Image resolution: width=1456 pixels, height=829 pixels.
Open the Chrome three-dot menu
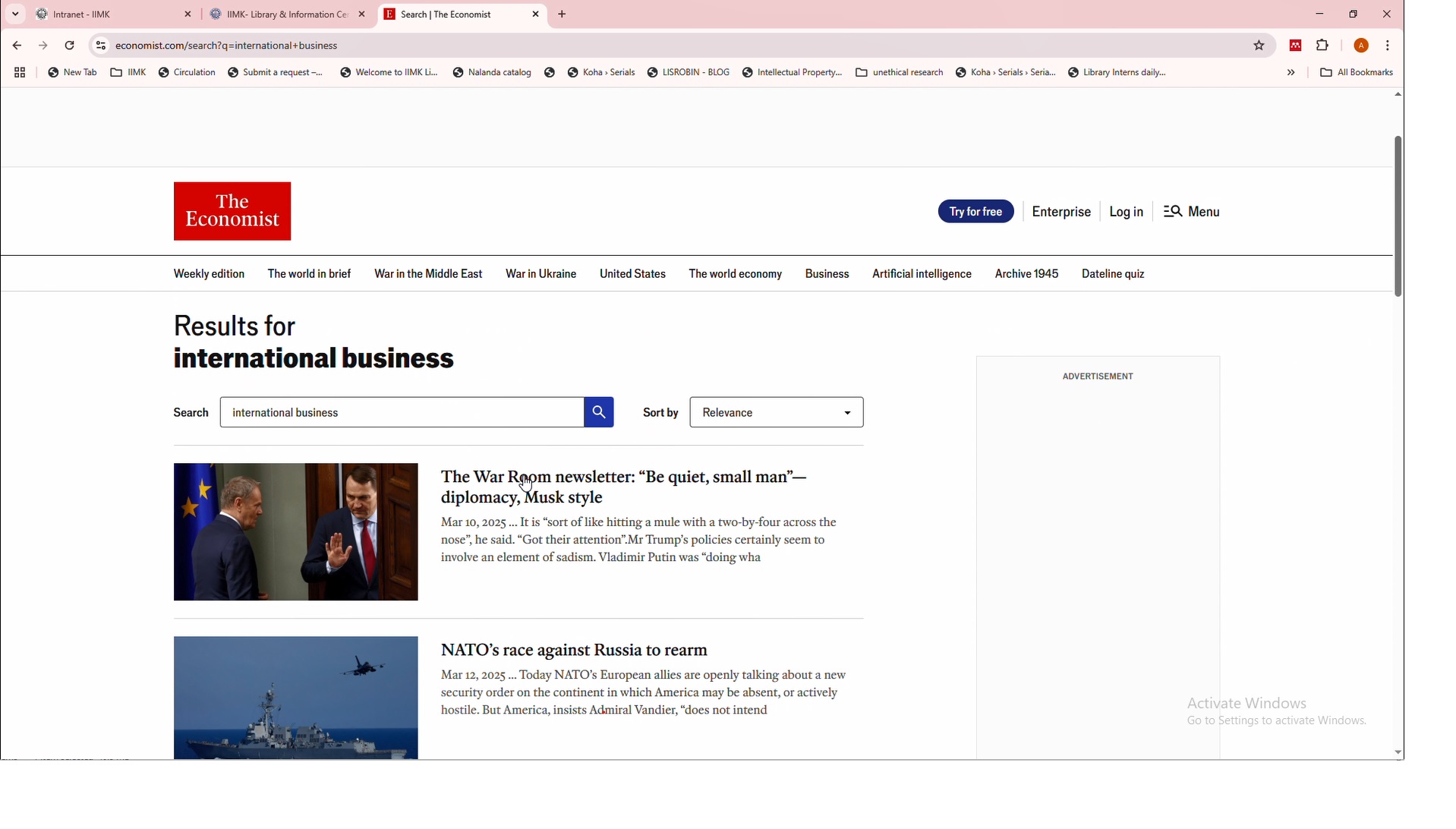1387,46
